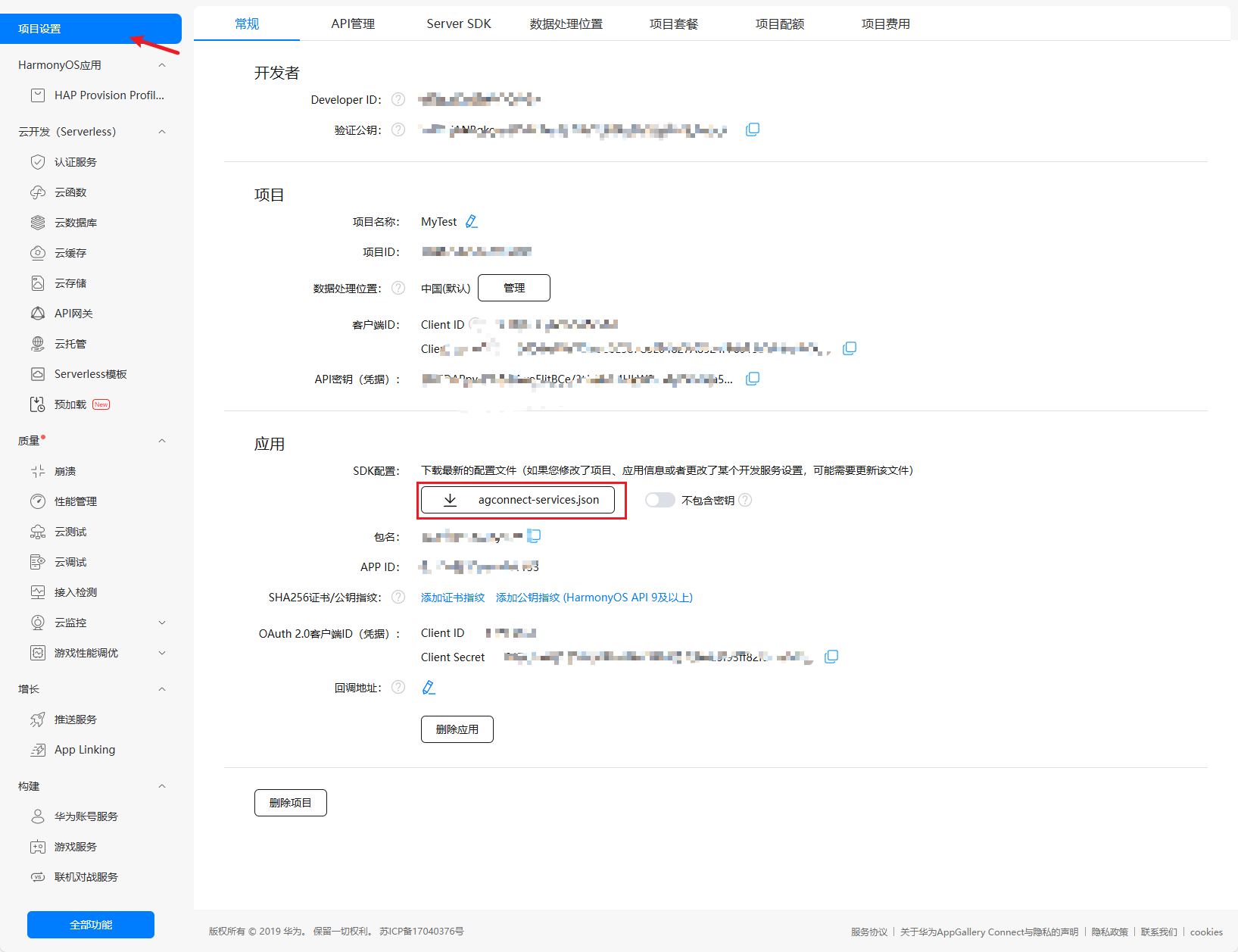
Task: Open the 认证服务 (Auth Service) sidebar item
Action: point(73,161)
